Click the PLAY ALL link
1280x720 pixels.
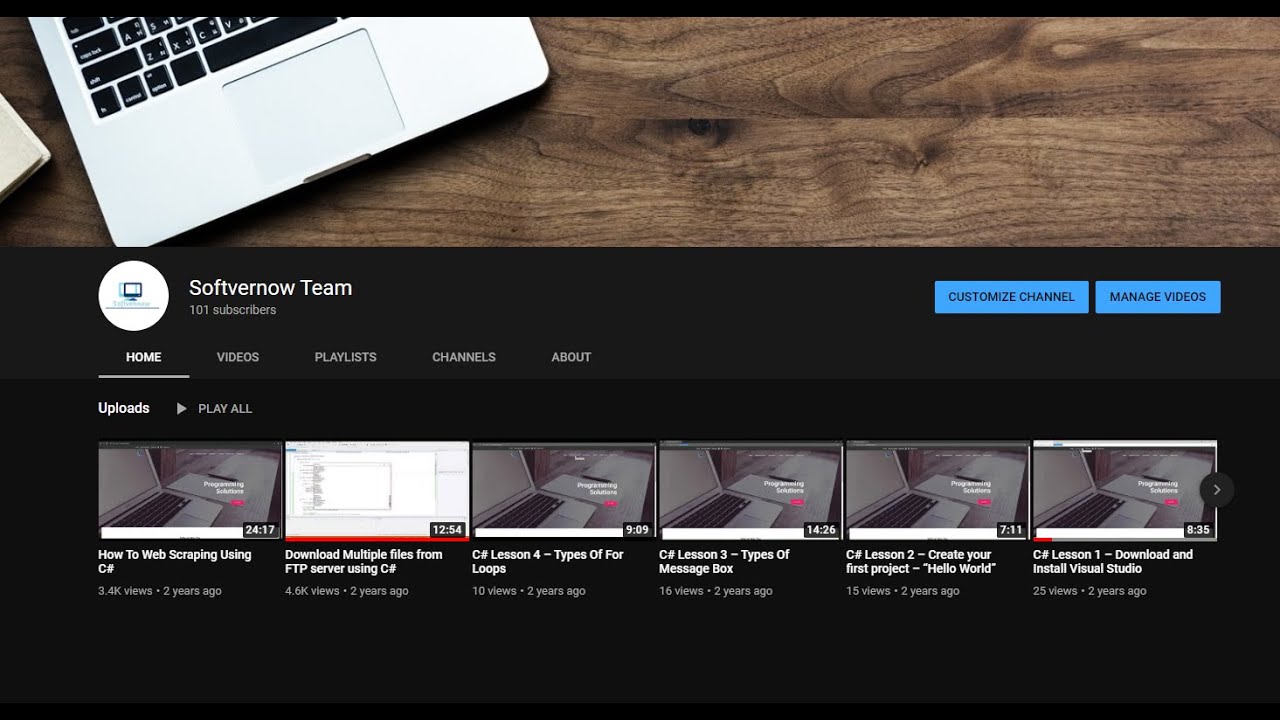point(225,409)
